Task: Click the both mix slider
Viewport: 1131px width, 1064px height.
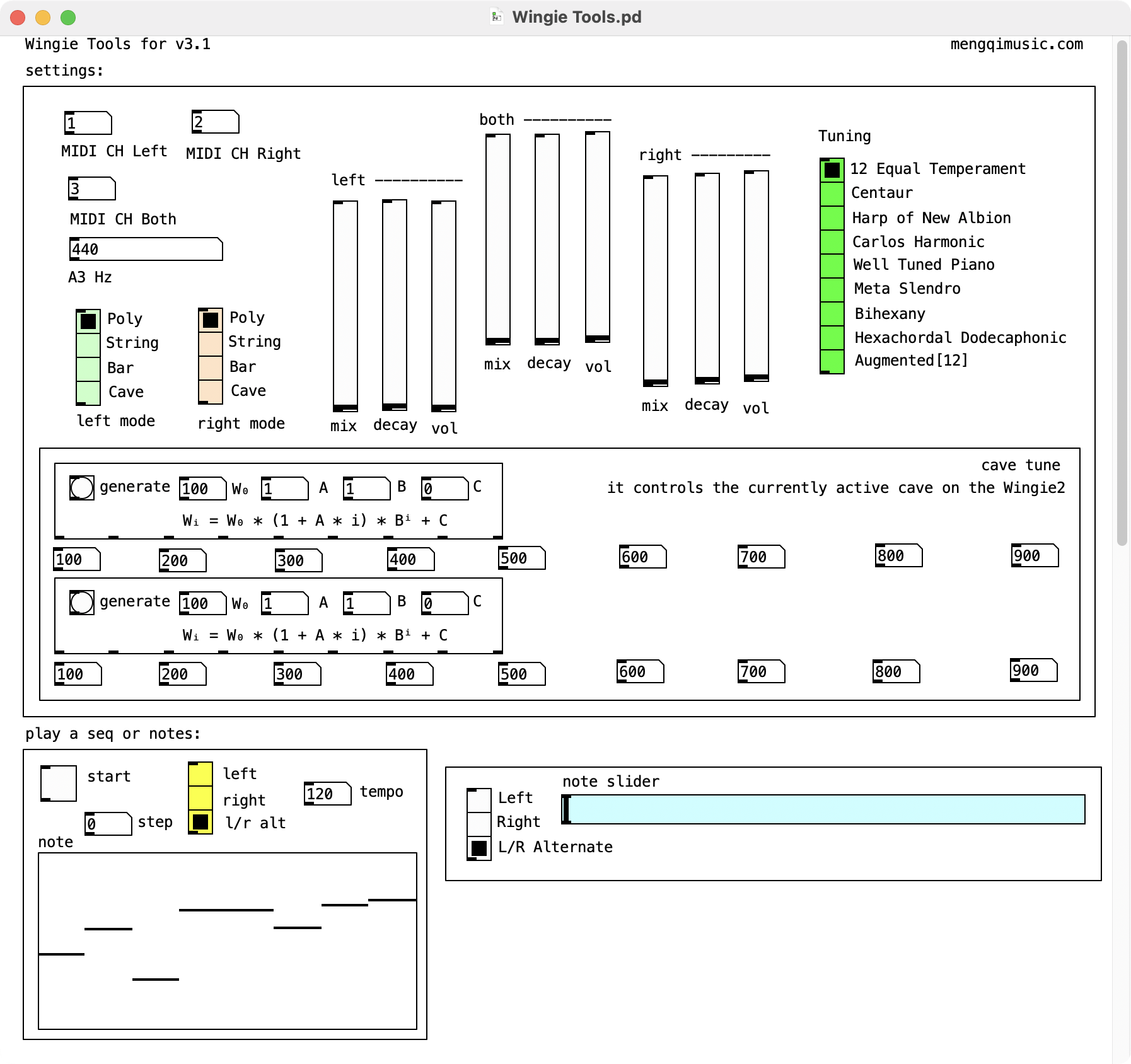Action: [498, 240]
